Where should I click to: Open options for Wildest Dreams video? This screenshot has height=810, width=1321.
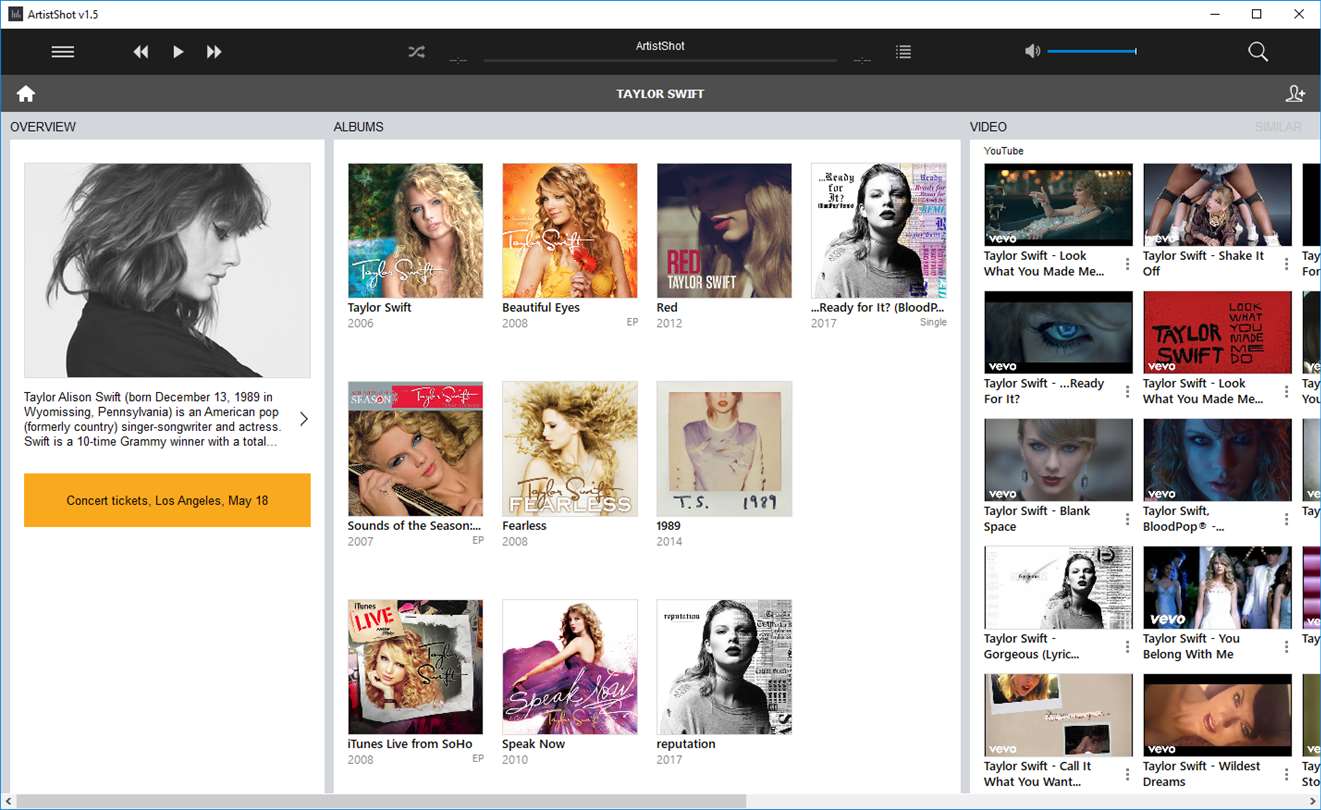[x=1286, y=774]
